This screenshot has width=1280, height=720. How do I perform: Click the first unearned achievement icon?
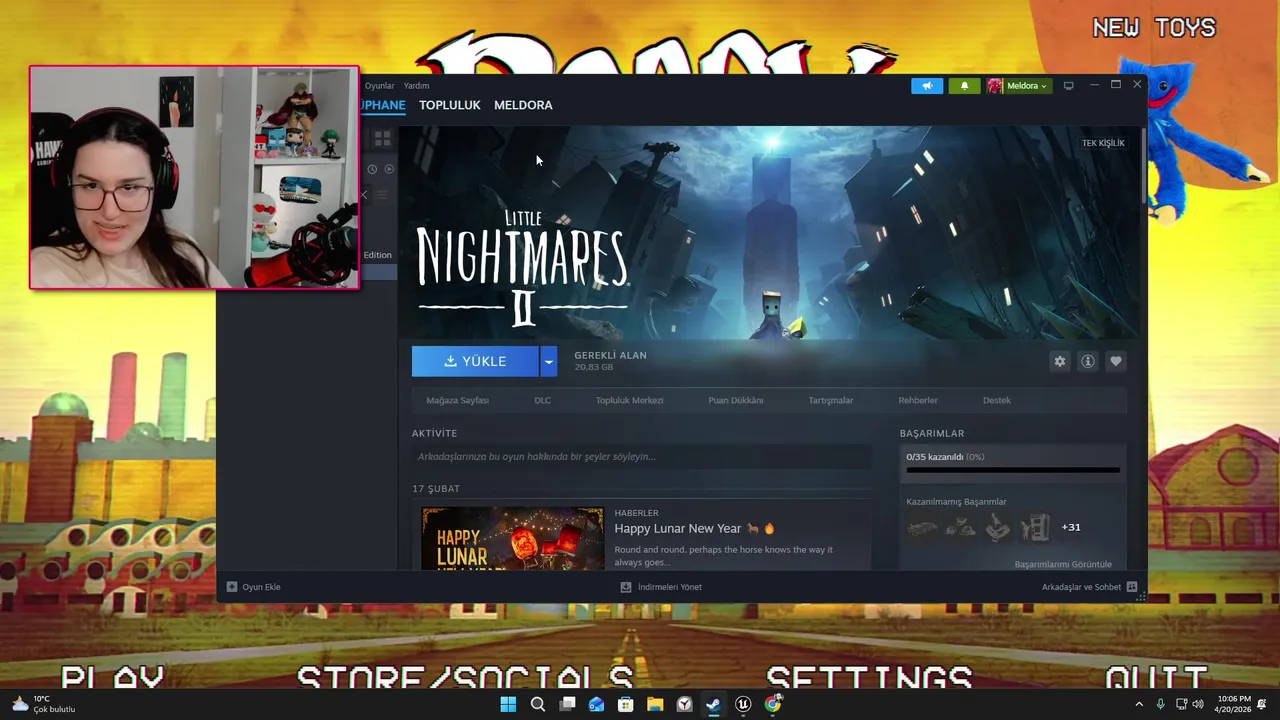click(922, 527)
